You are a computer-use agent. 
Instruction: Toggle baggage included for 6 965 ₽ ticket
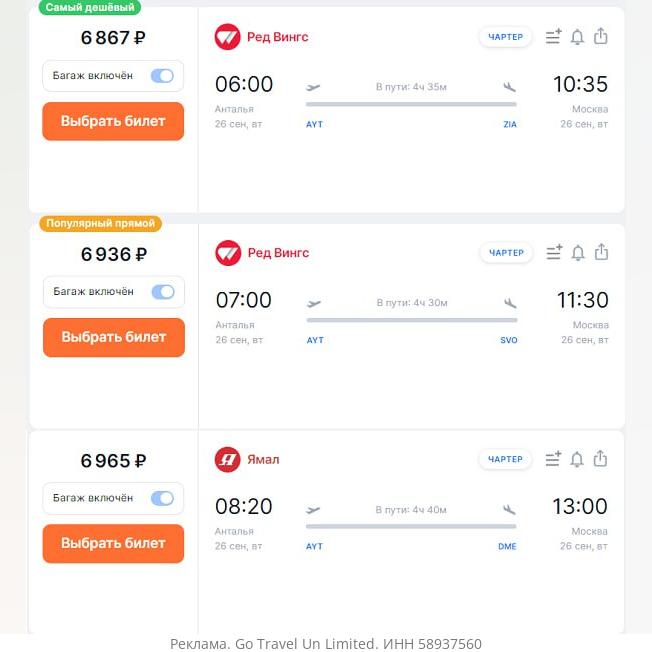tap(162, 498)
